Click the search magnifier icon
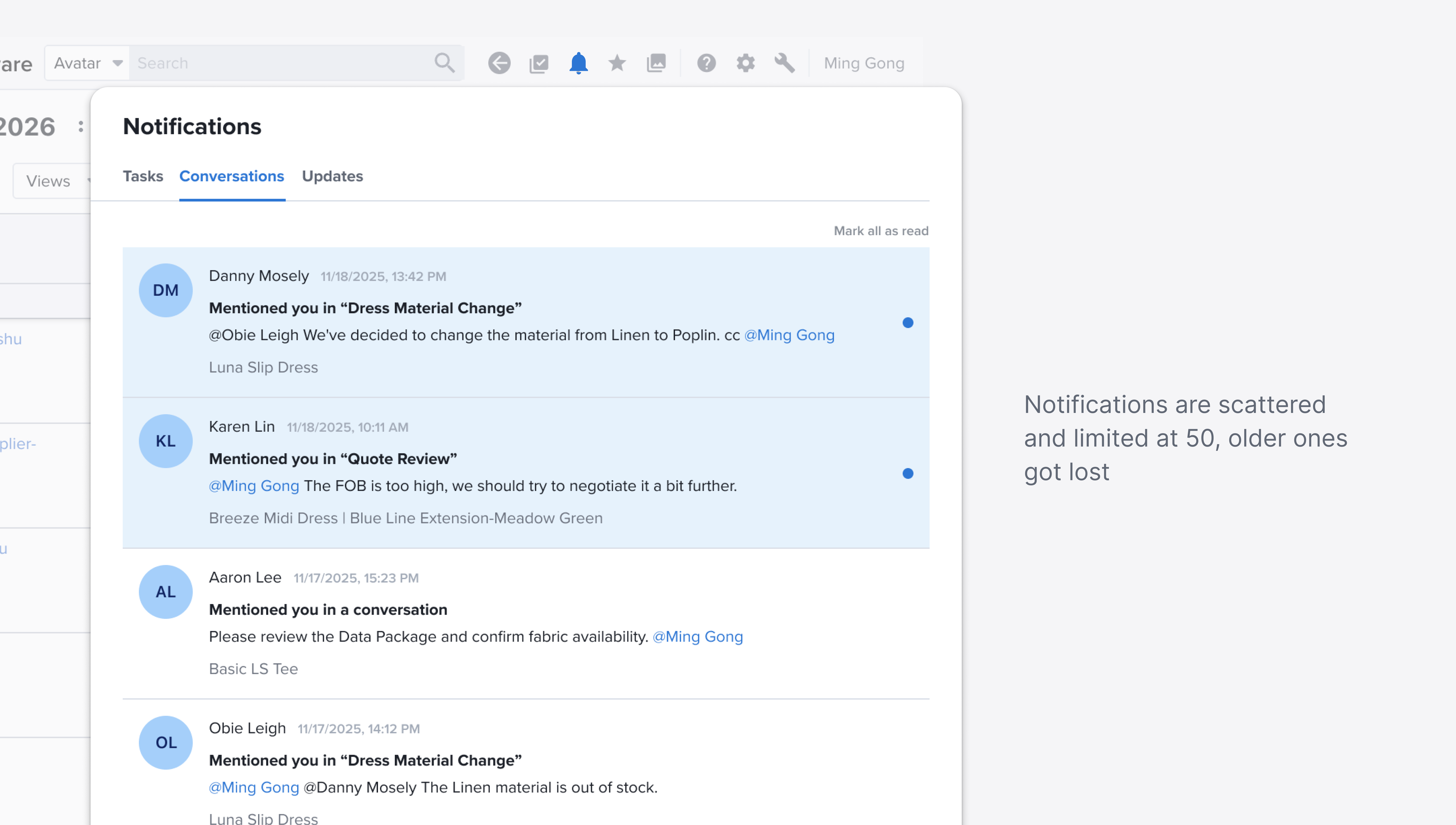 (444, 63)
